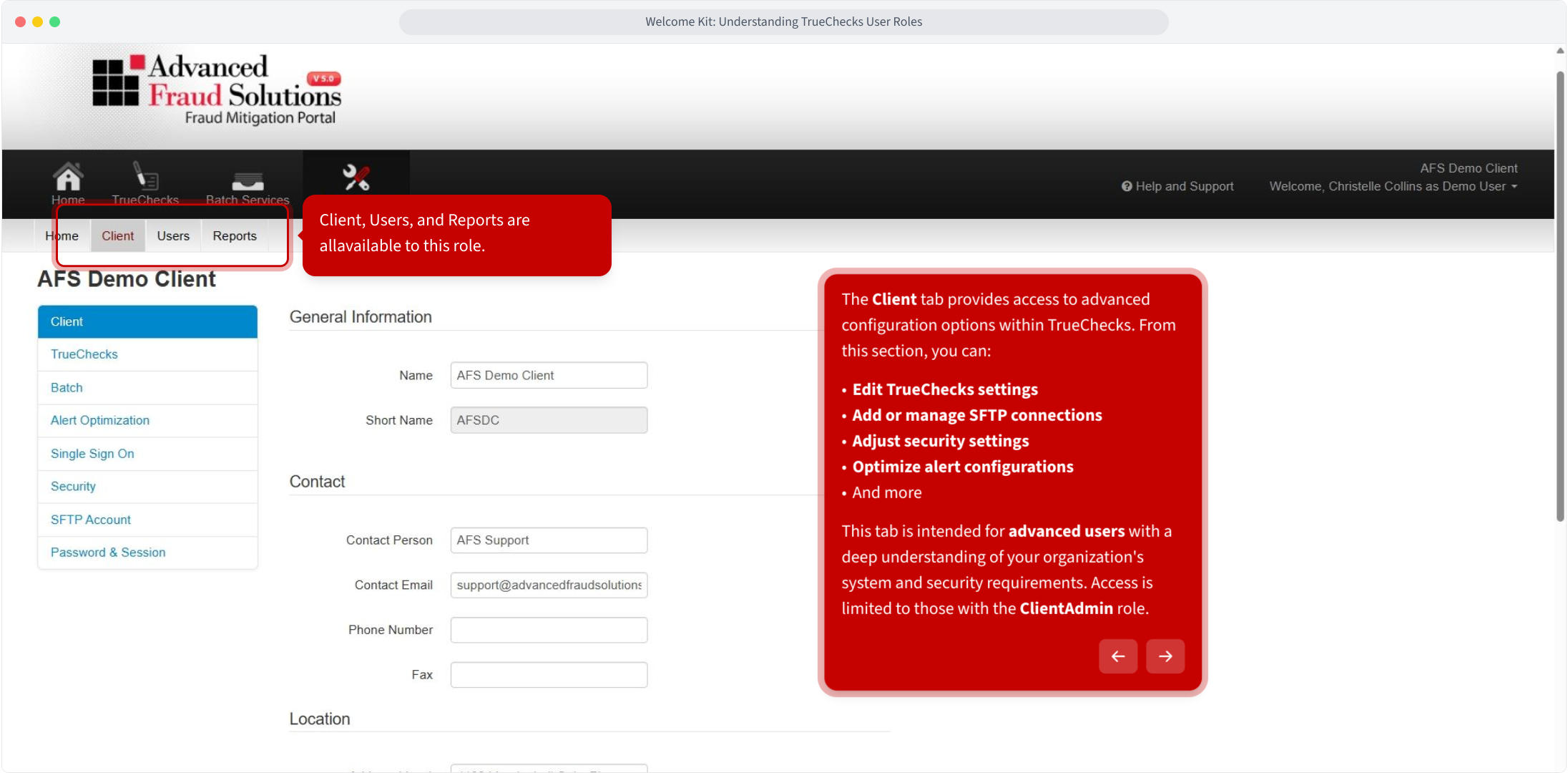The height and width of the screenshot is (773, 1568).
Task: Click the AFS Demo Client header text
Action: (x=1469, y=168)
